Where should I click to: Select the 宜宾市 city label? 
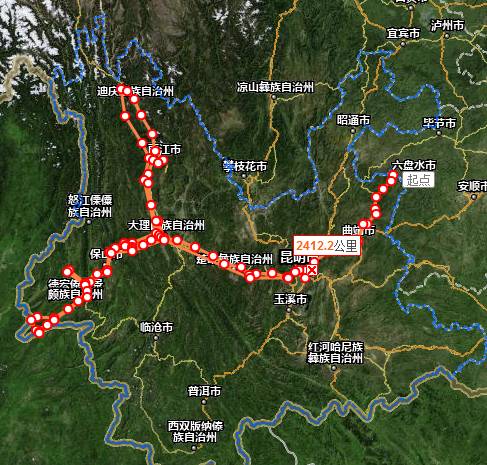pyautogui.click(x=403, y=33)
